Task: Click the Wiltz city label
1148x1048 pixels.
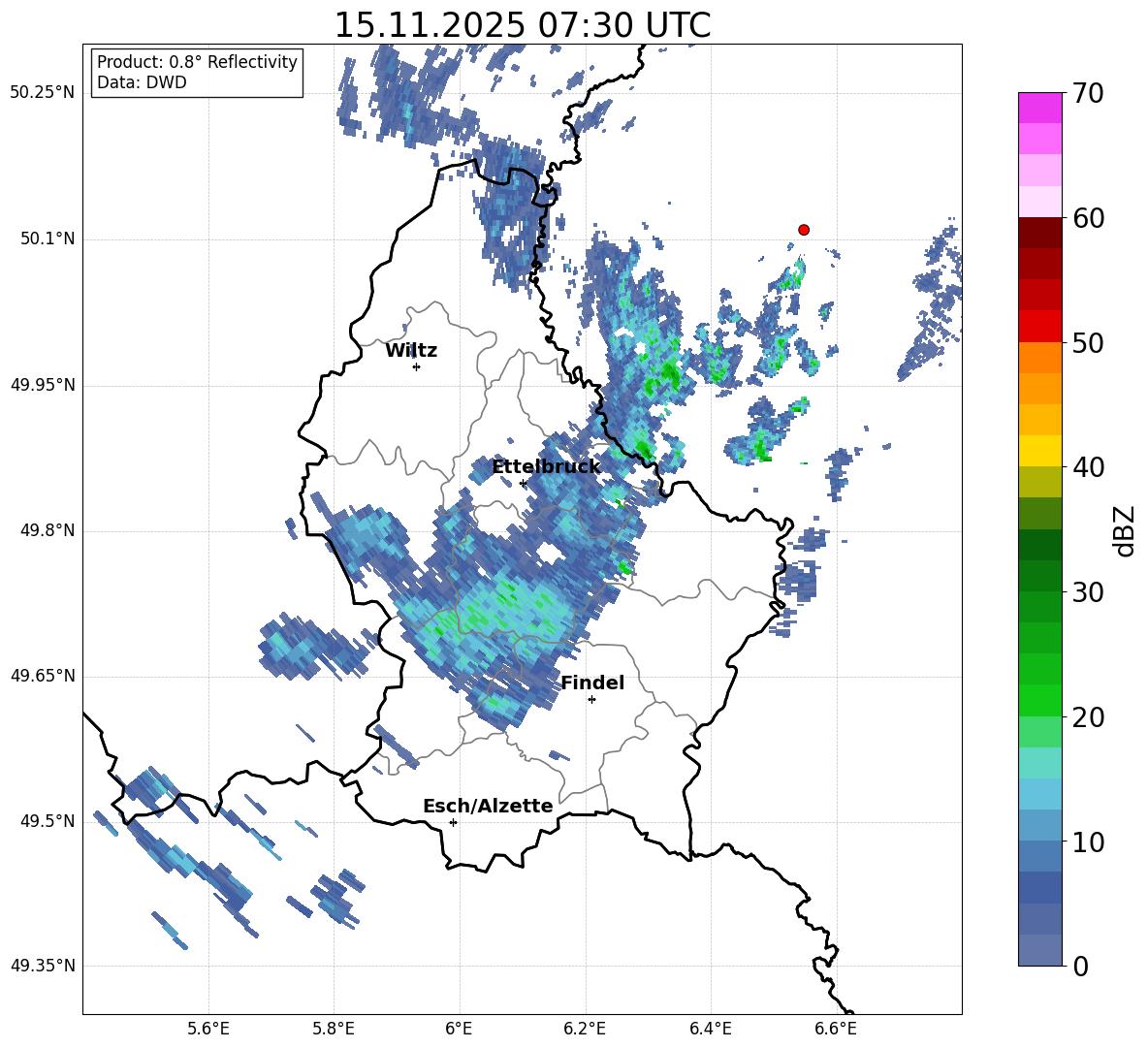Action: pyautogui.click(x=411, y=351)
